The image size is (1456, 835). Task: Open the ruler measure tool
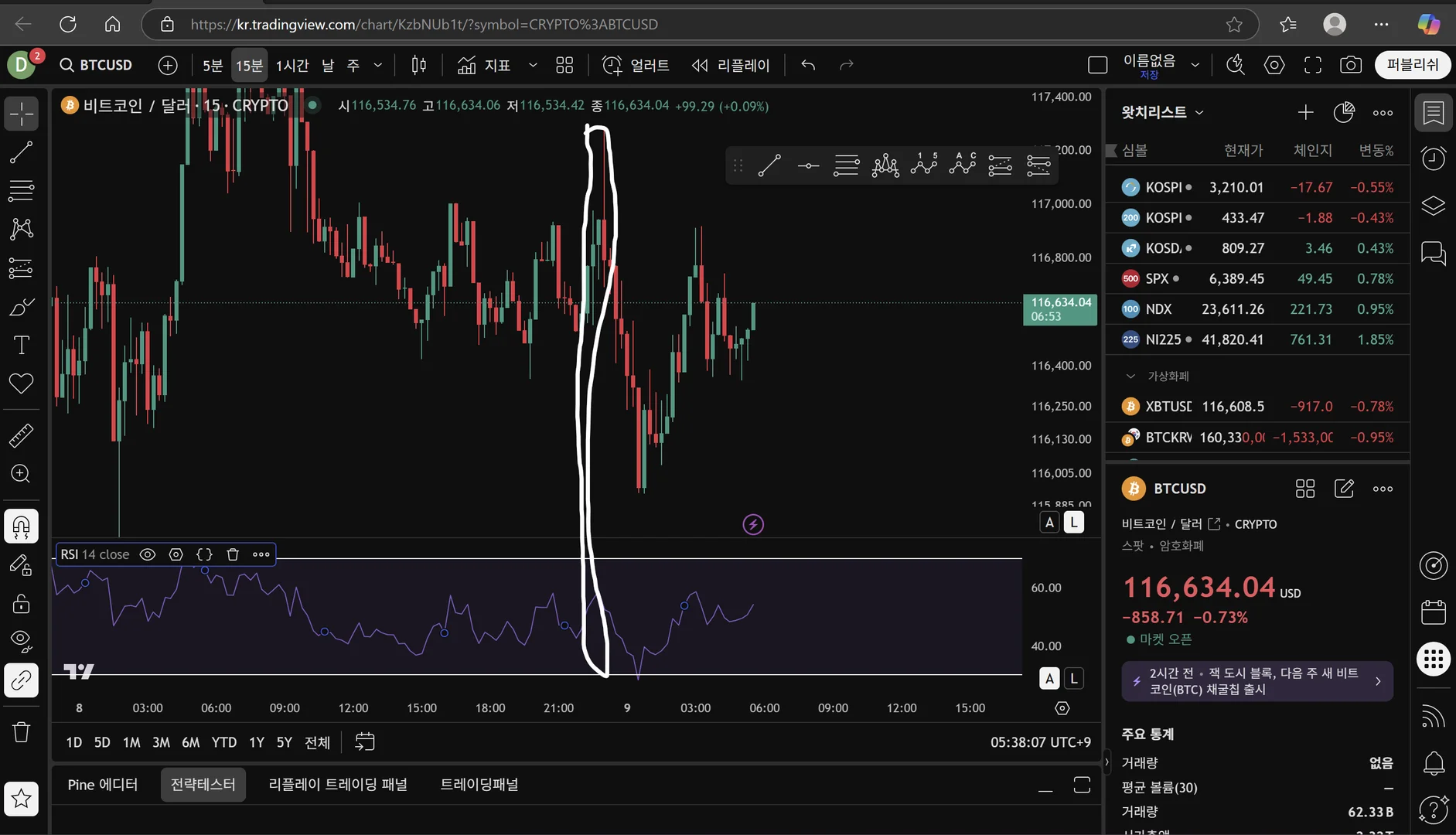(x=21, y=436)
